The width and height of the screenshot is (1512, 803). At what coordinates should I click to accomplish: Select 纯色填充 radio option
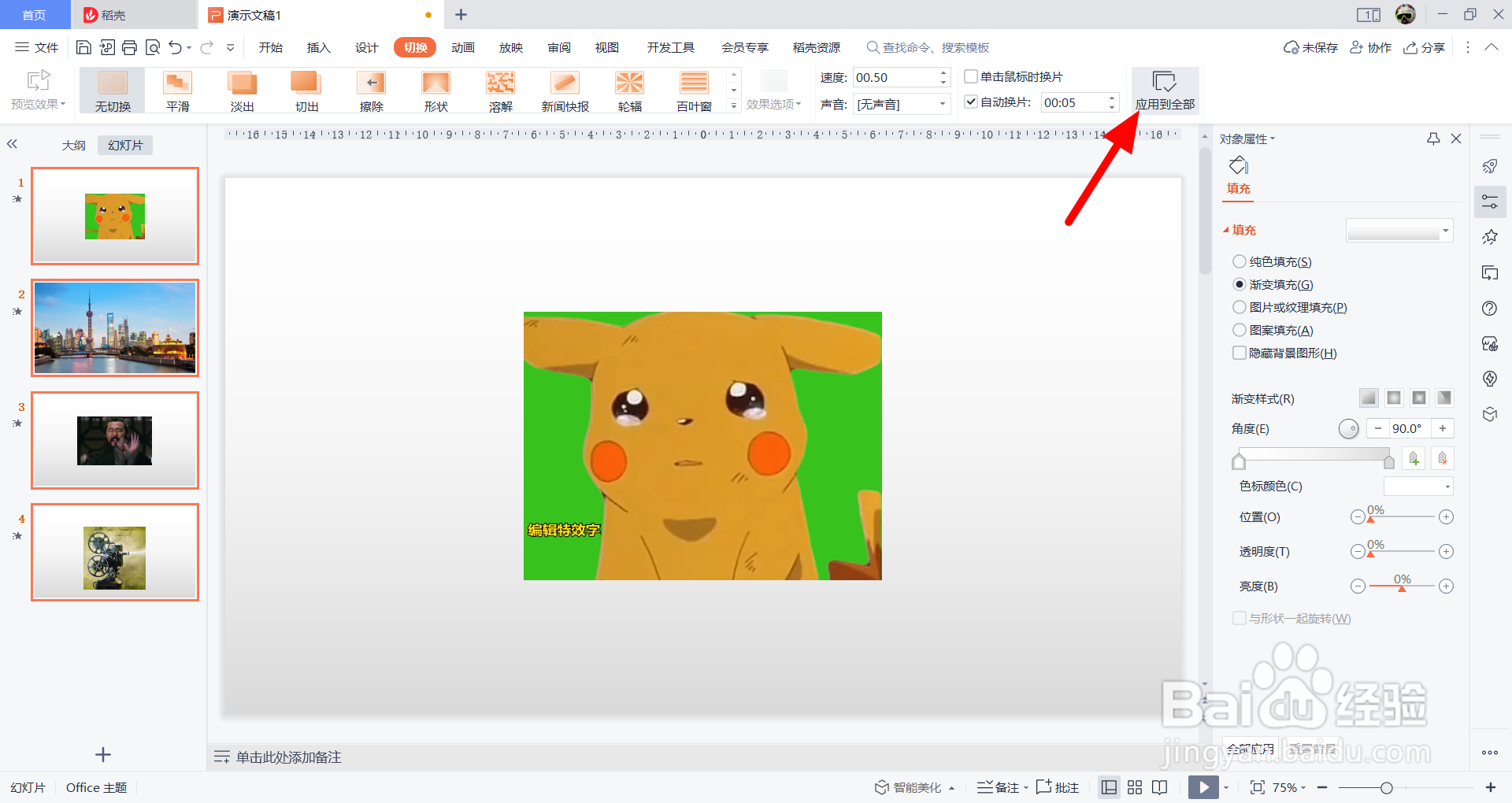coord(1240,261)
